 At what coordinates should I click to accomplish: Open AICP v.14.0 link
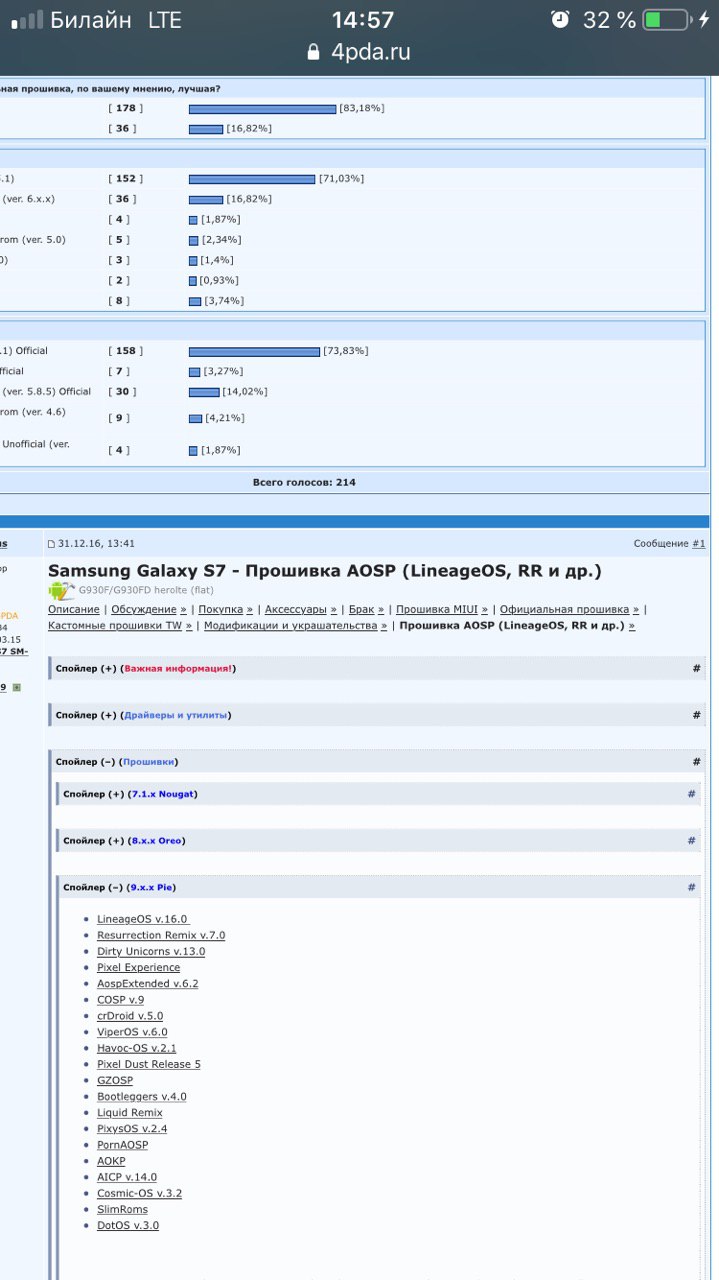127,1177
